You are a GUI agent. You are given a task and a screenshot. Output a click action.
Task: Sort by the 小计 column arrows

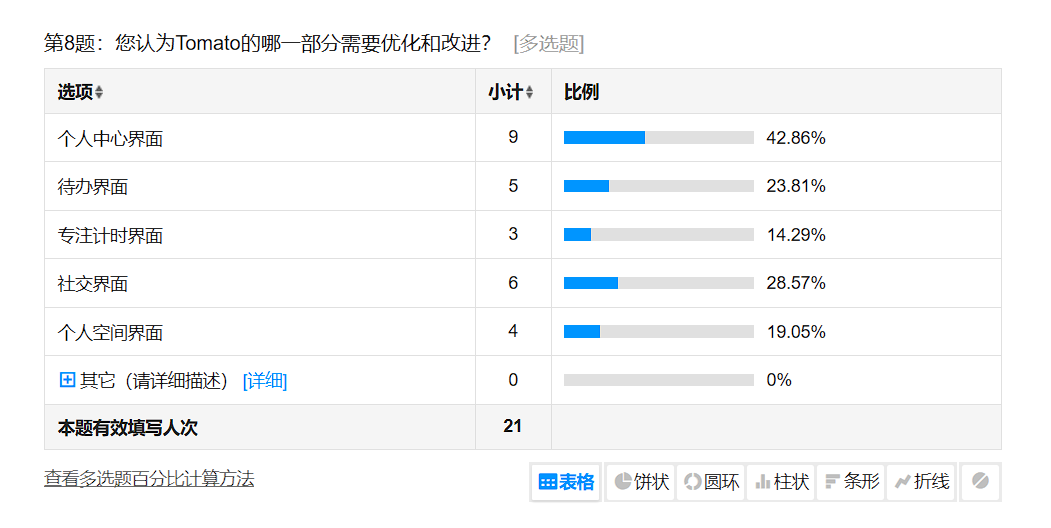[529, 93]
